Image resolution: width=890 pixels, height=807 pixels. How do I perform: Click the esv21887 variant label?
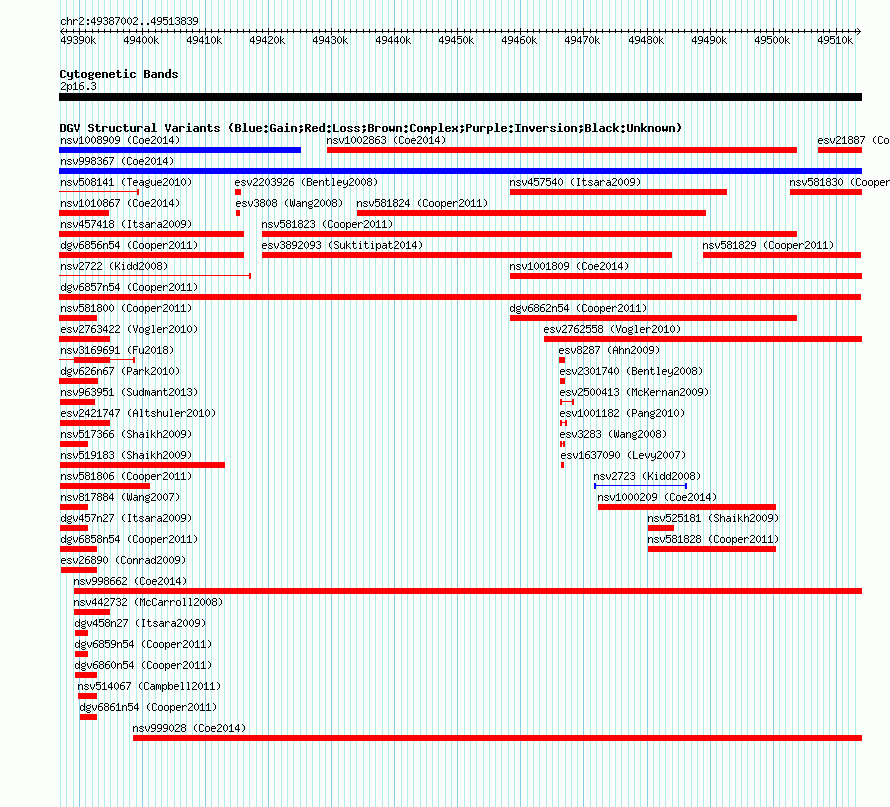tap(854, 140)
